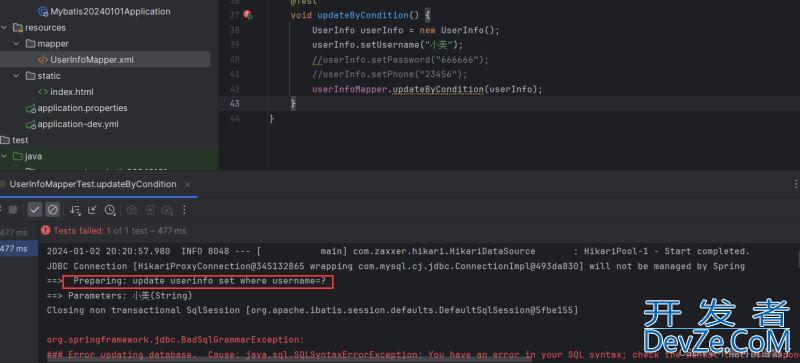Open the three-dot more menu in test toolbar
Screen dimensions: 800x363
coord(184,210)
